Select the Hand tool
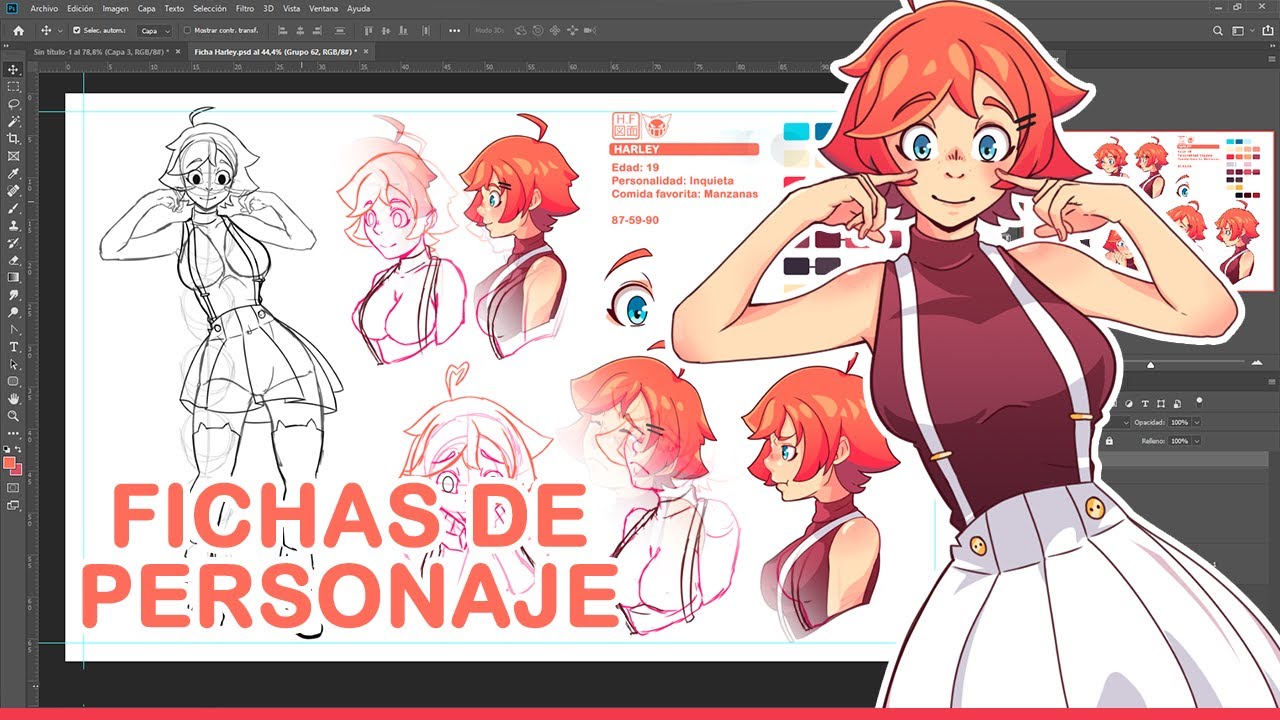The width and height of the screenshot is (1280, 720). 14,398
